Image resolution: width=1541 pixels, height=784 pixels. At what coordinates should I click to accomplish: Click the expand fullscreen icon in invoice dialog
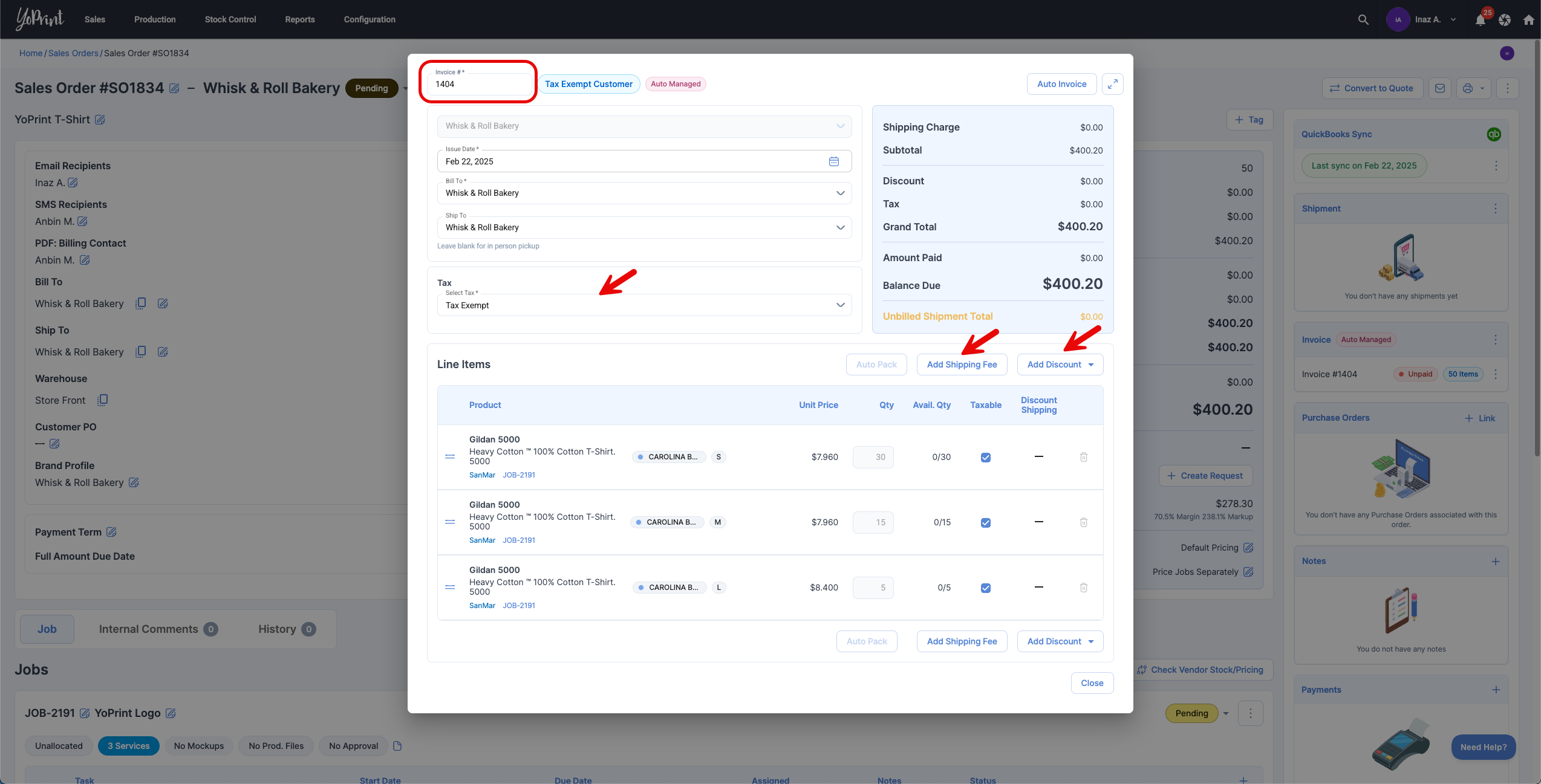(x=1112, y=84)
